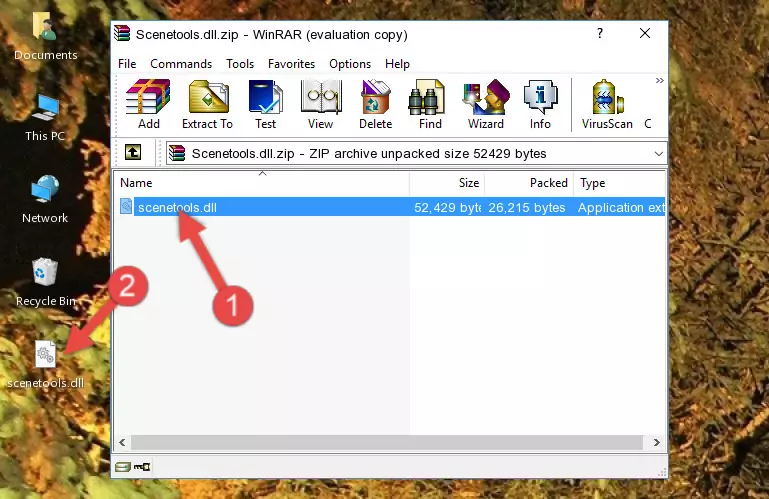Open the File menu
This screenshot has height=499, width=769.
[x=127, y=64]
